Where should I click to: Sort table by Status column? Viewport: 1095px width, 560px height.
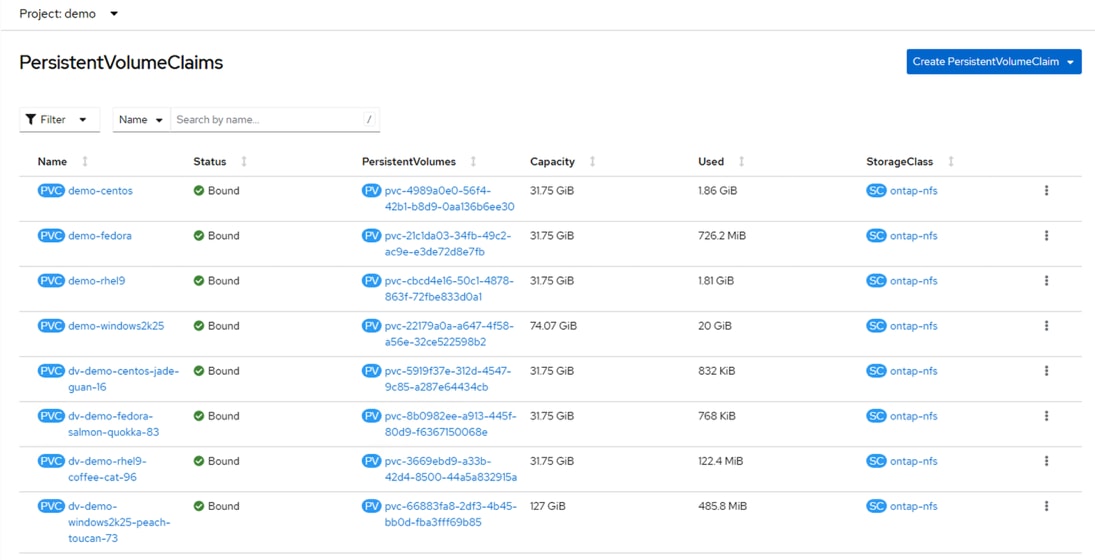(x=210, y=161)
